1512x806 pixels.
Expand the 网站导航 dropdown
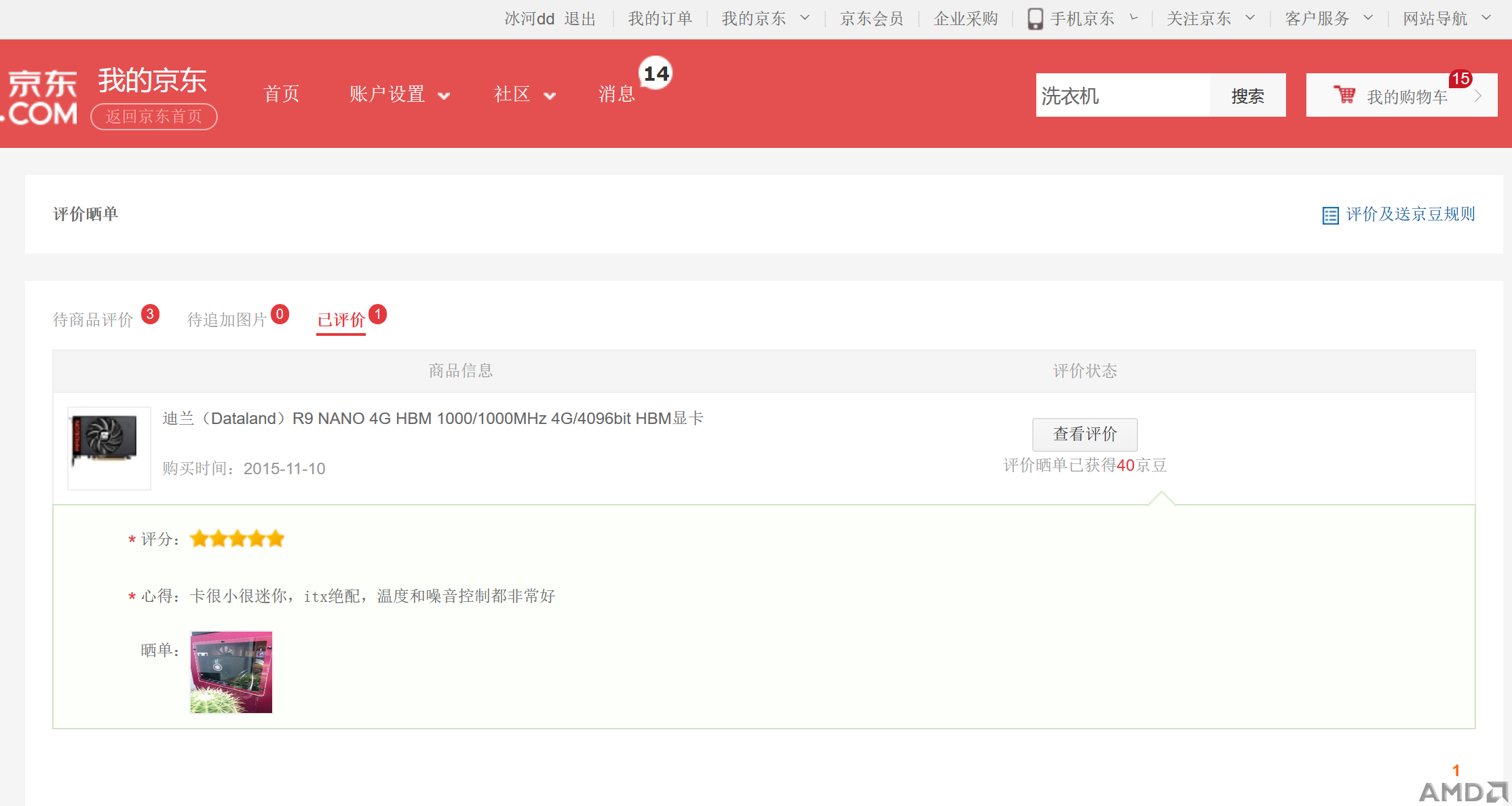[x=1486, y=18]
